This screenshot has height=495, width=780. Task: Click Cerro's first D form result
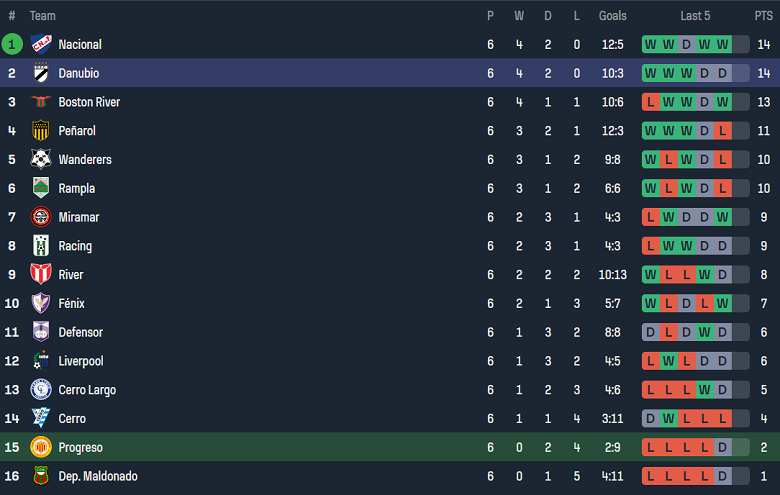pyautogui.click(x=651, y=418)
